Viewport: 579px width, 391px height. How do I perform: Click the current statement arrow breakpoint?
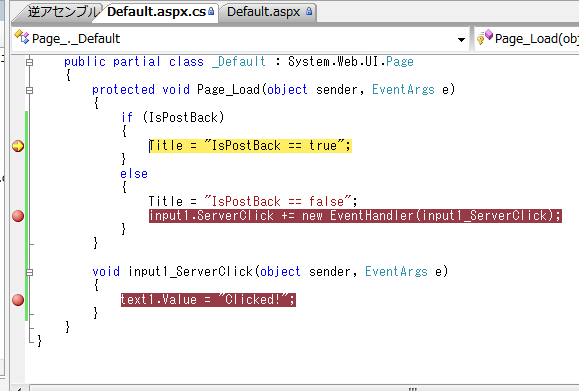[x=18, y=146]
